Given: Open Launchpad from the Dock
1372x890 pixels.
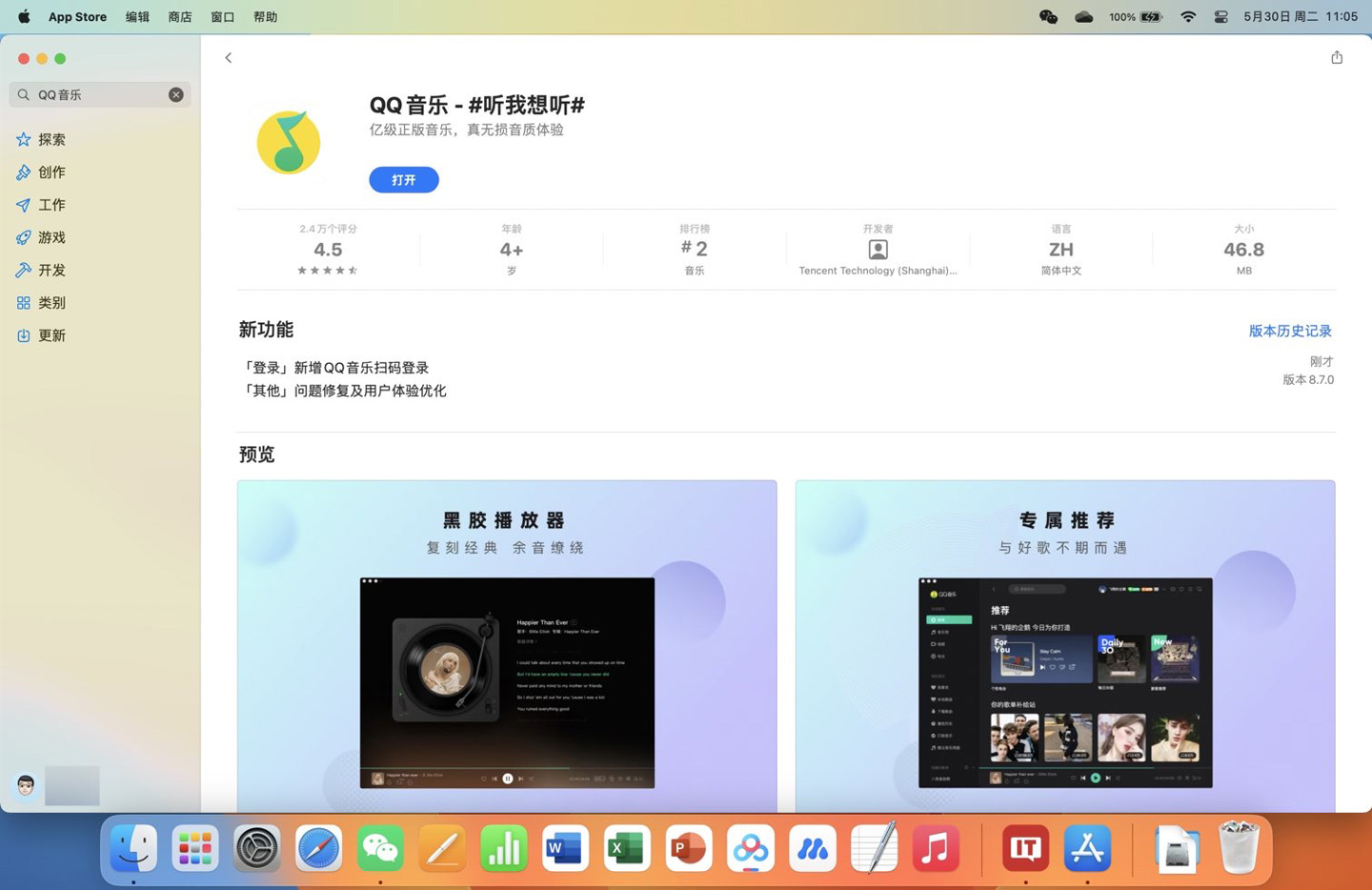Looking at the screenshot, I should (x=195, y=848).
